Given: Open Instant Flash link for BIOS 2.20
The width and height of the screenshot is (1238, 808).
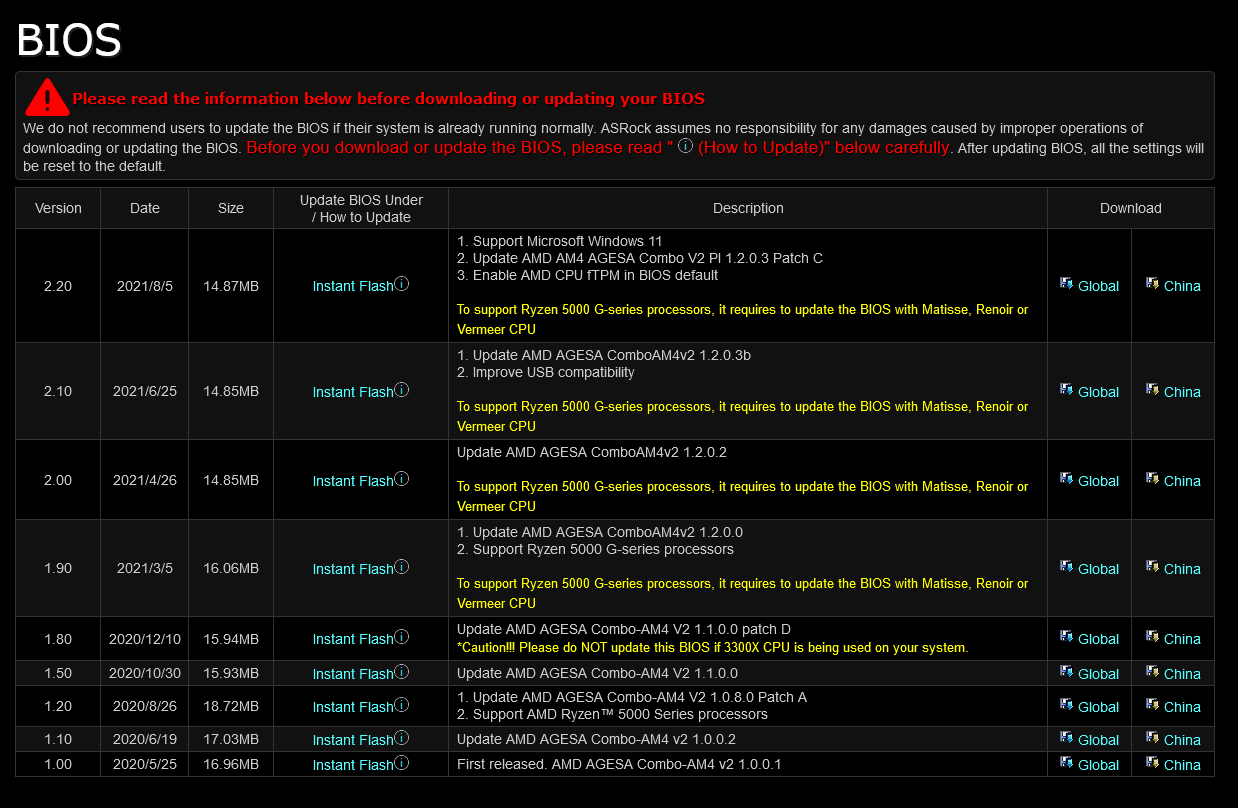Looking at the screenshot, I should [353, 286].
